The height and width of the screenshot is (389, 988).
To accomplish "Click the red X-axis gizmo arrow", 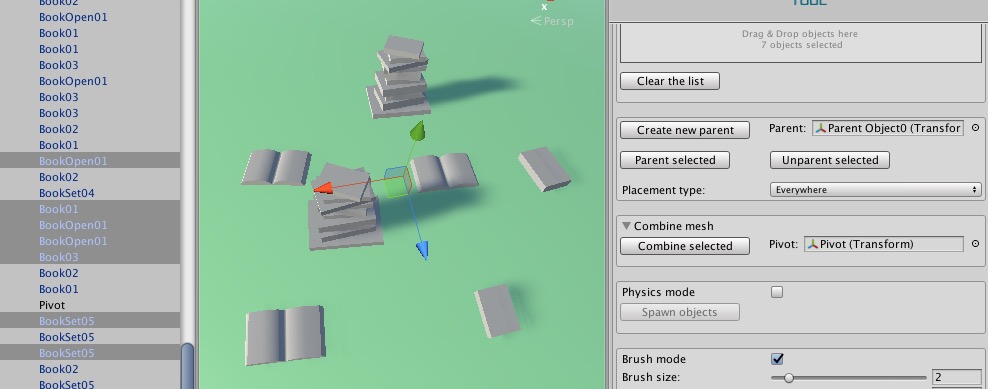I will (323, 188).
